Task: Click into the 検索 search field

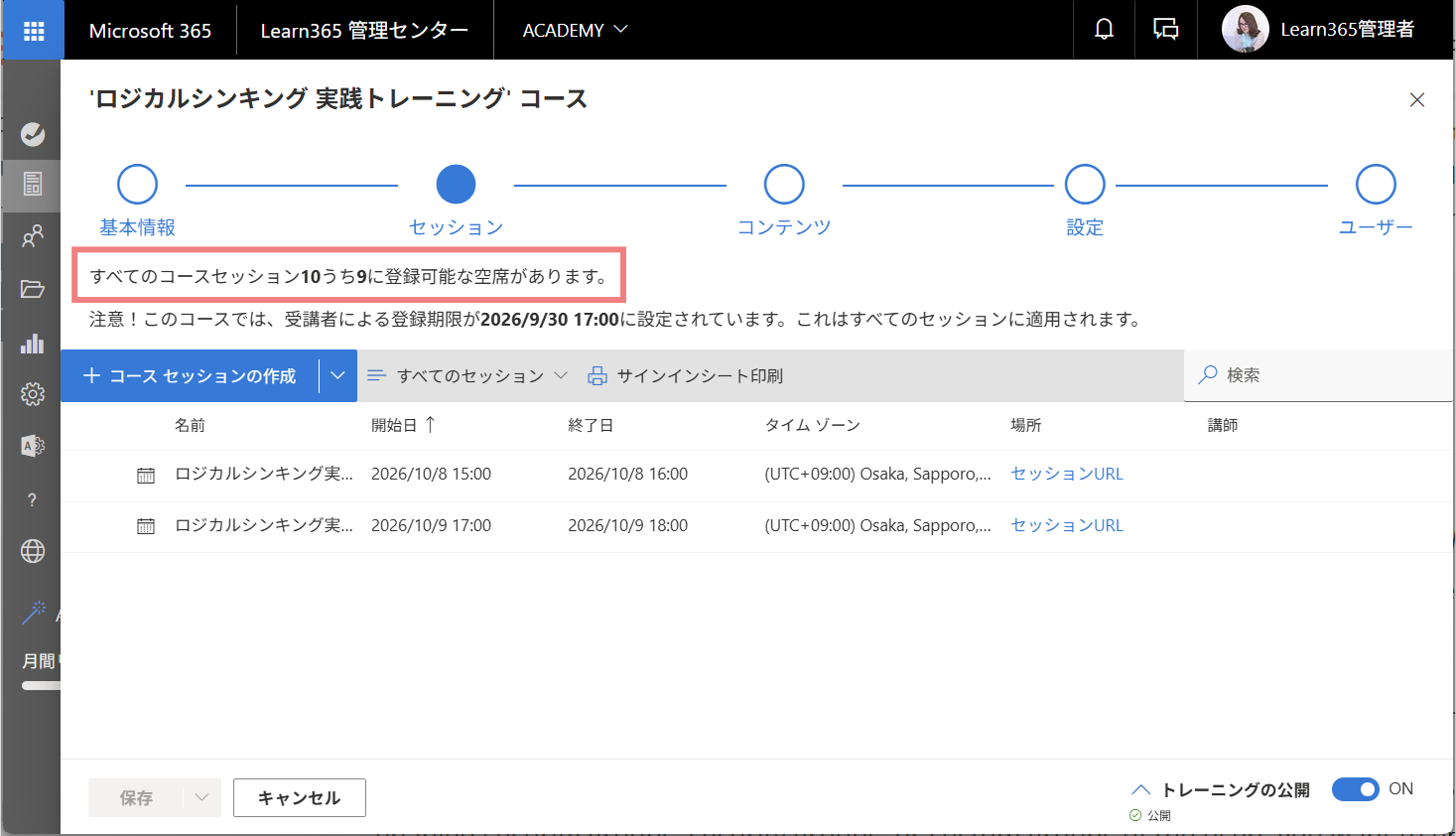Action: 1318,375
